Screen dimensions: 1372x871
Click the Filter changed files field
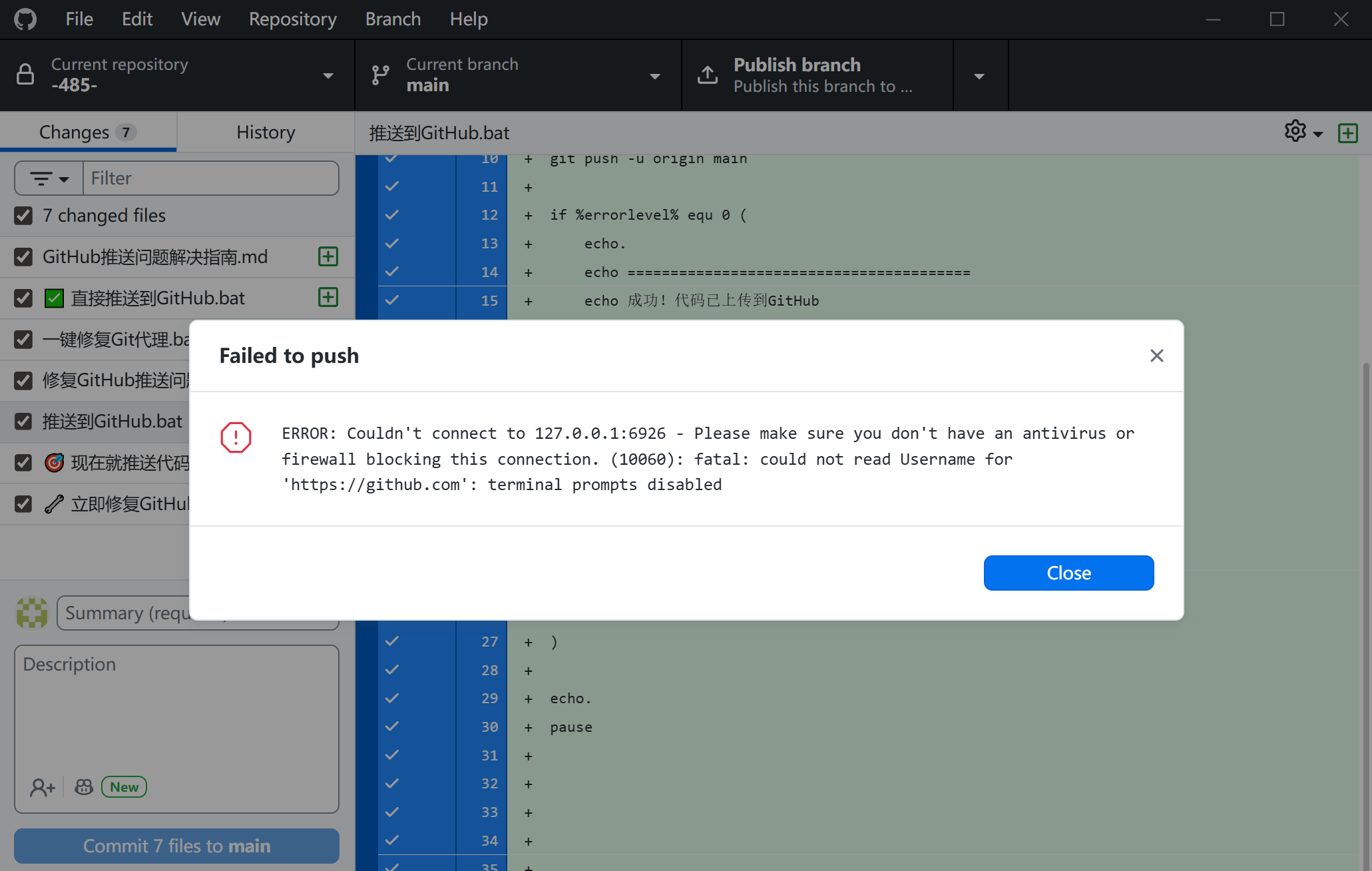(211, 178)
